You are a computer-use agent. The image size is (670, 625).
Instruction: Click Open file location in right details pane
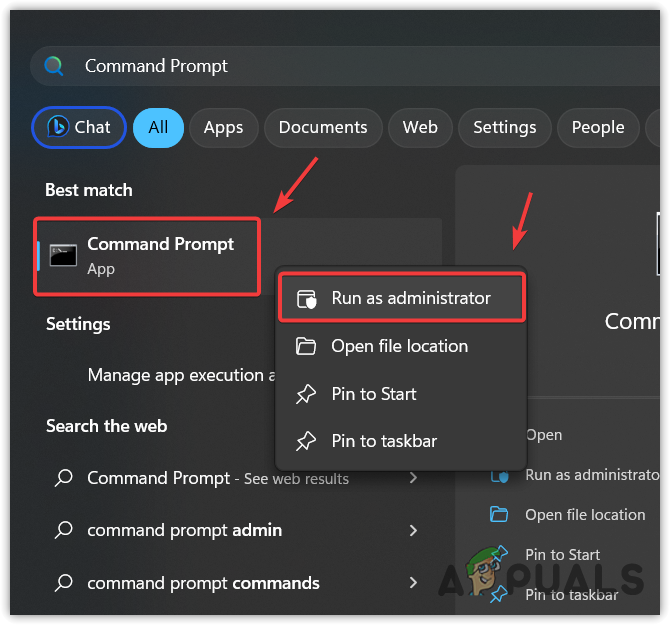click(585, 515)
